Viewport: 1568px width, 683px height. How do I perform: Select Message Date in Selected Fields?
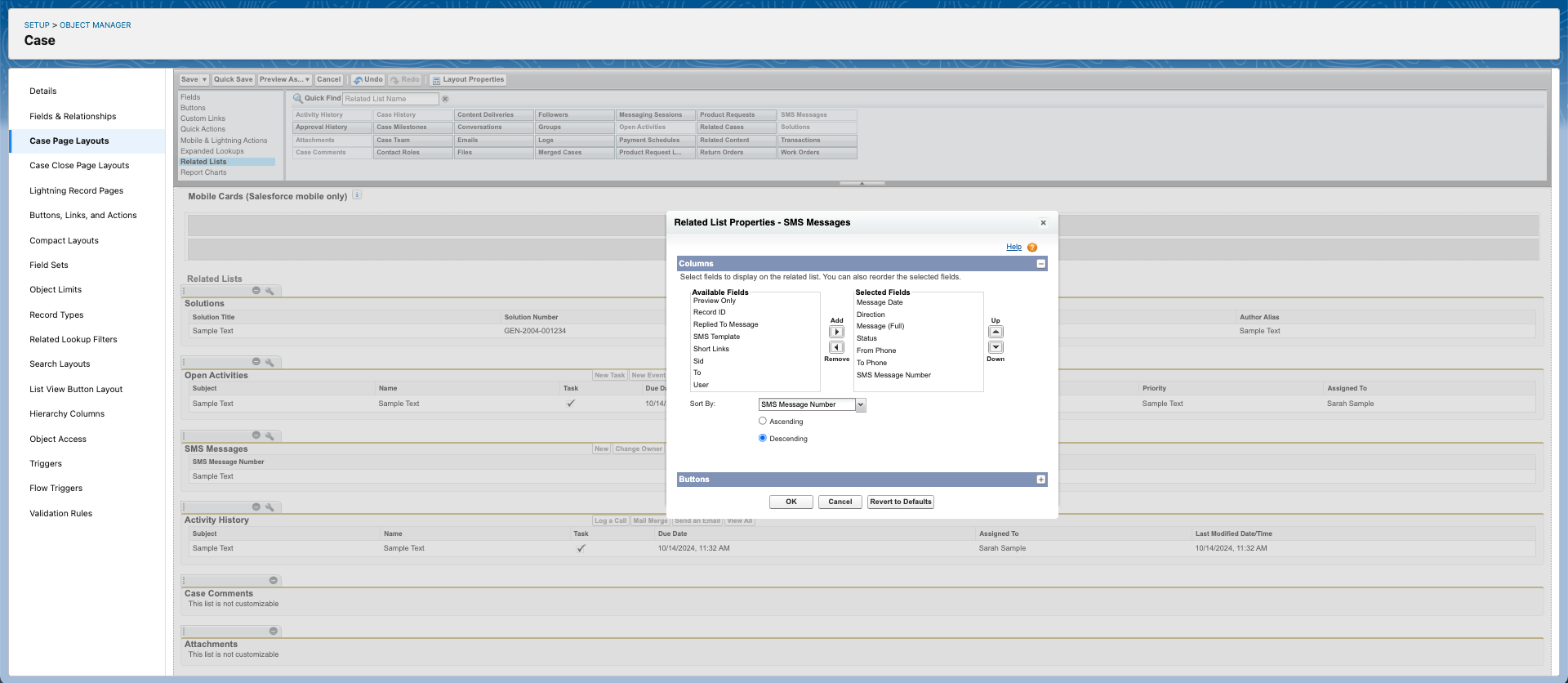click(880, 302)
